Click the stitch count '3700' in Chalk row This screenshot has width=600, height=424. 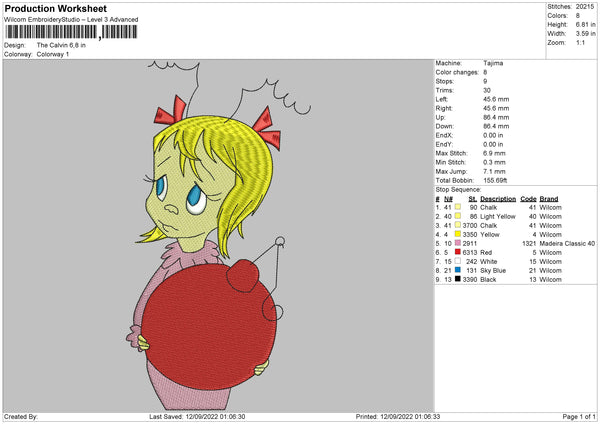point(470,225)
